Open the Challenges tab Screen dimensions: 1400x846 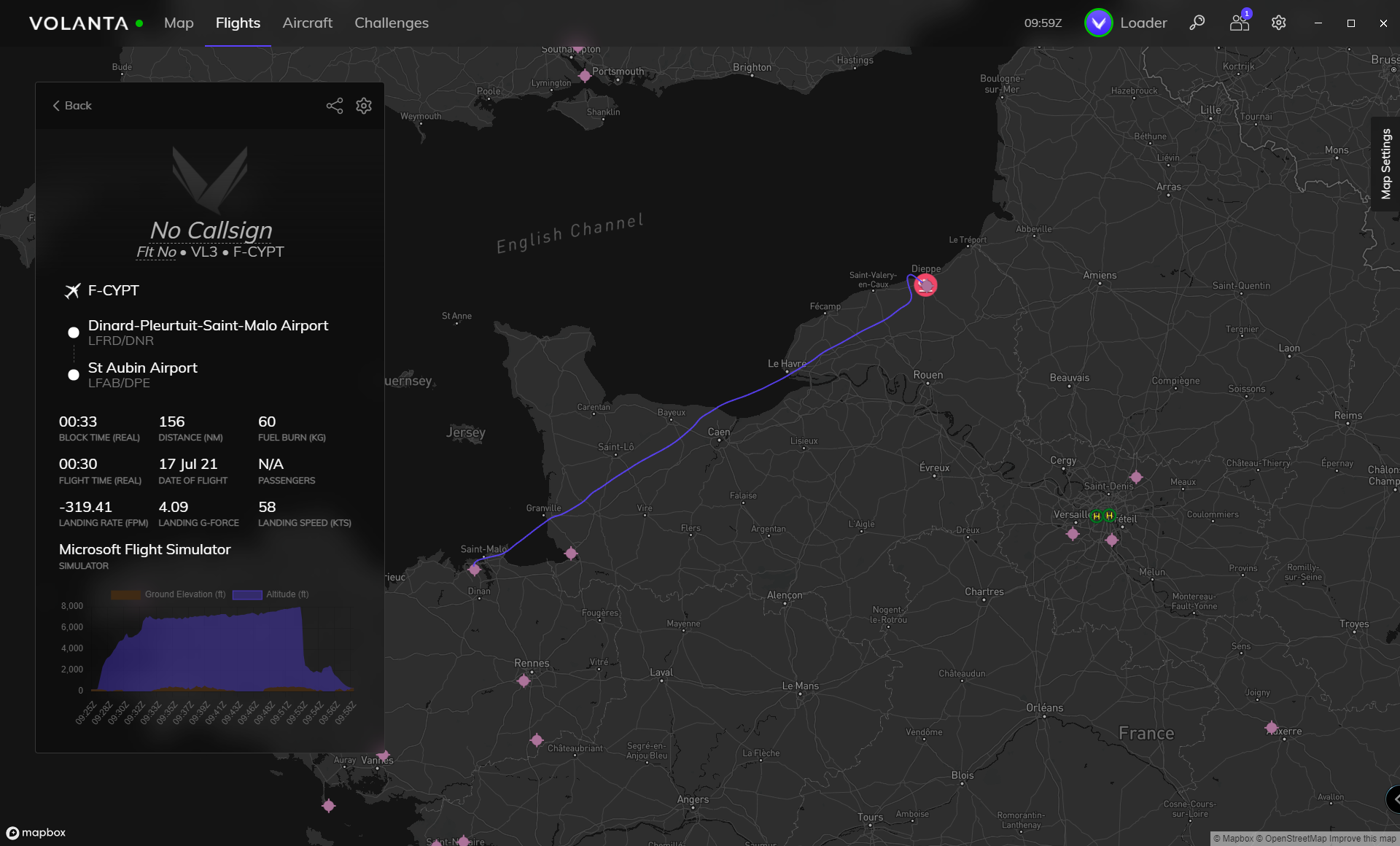click(x=391, y=23)
